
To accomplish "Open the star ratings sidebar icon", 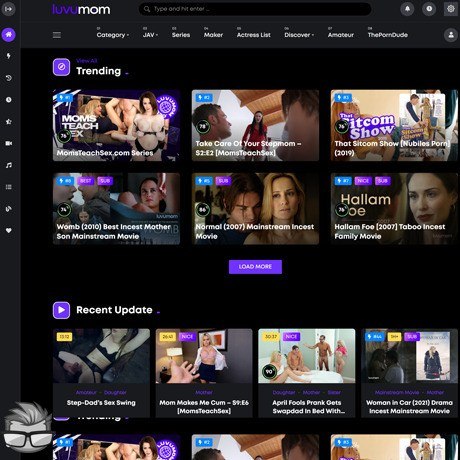I will [9, 122].
